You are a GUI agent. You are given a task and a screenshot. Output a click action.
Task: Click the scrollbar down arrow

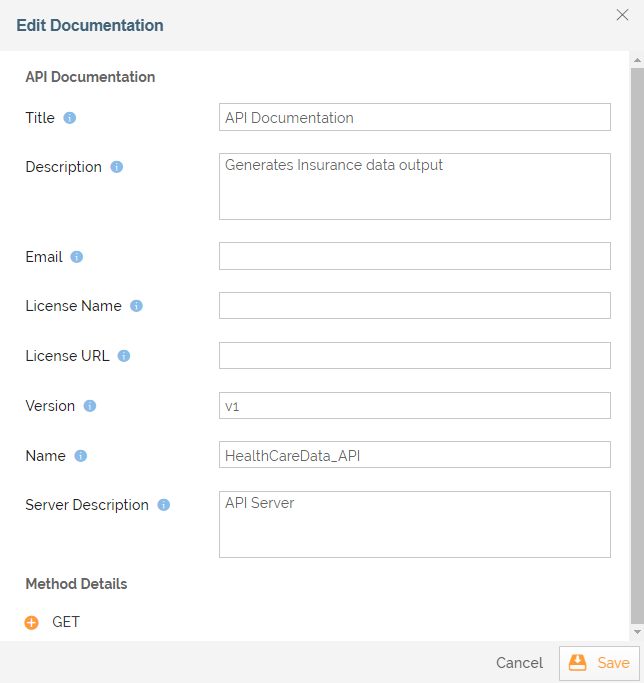637,633
